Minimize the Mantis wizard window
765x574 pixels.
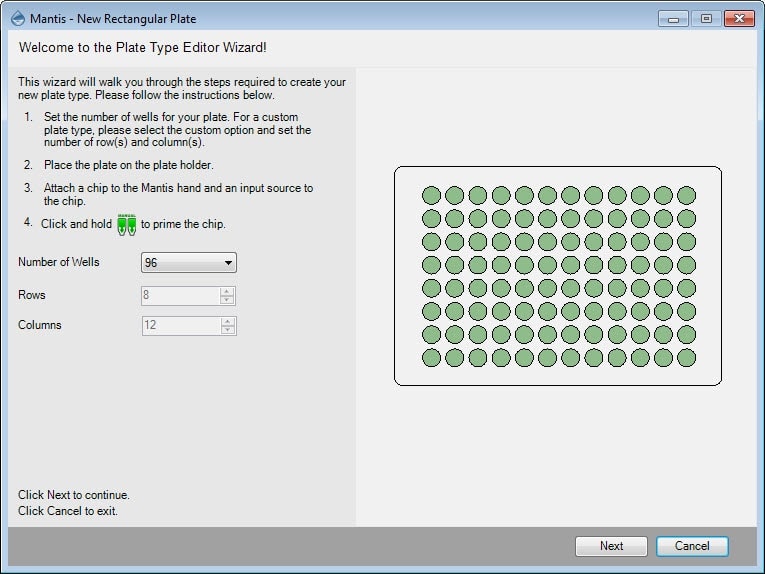674,18
